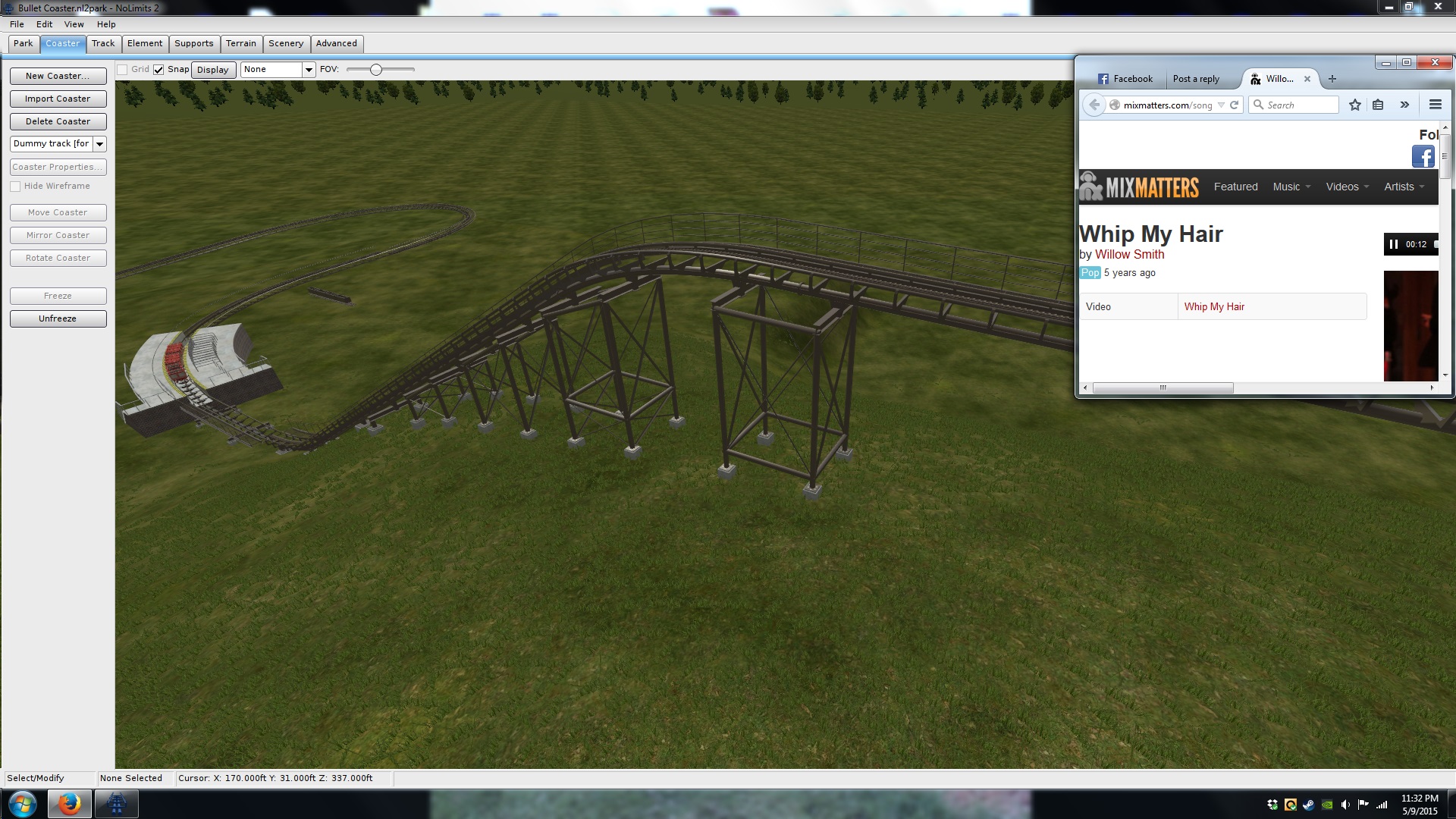Click the blue Facebook follow icon
1456x819 pixels.
[x=1423, y=157]
